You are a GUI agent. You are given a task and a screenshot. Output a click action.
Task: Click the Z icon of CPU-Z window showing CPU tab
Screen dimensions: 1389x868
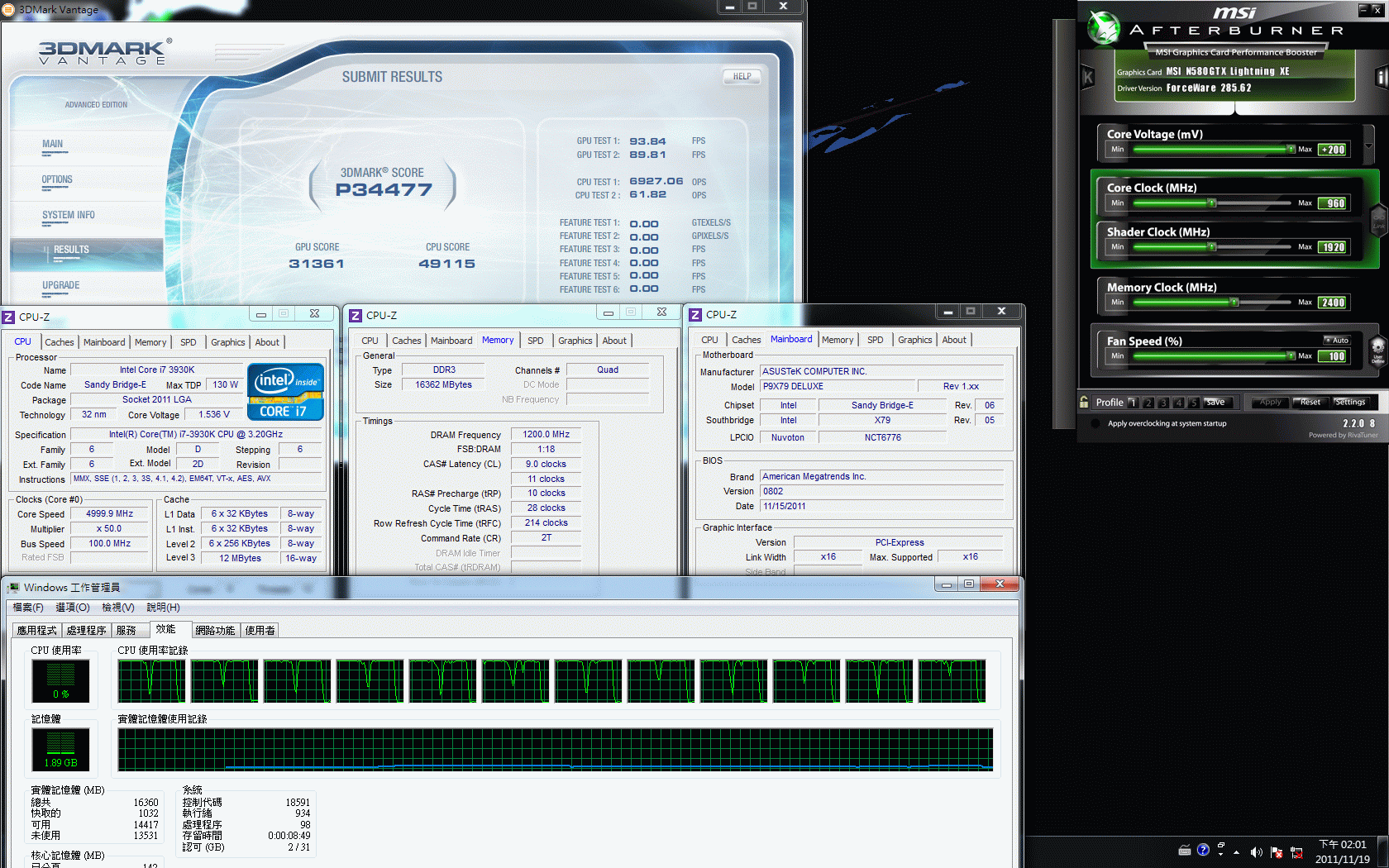click(x=8, y=317)
